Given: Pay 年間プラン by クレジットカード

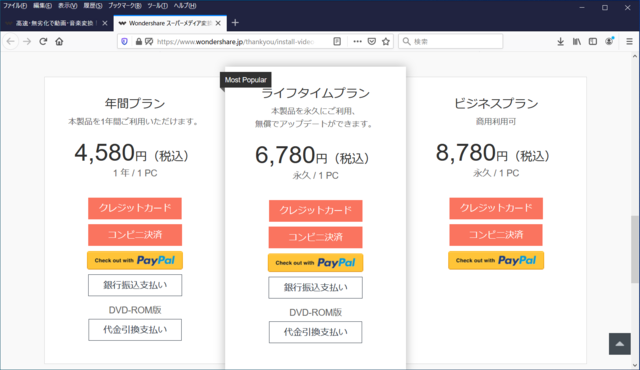Looking at the screenshot, I should (135, 208).
